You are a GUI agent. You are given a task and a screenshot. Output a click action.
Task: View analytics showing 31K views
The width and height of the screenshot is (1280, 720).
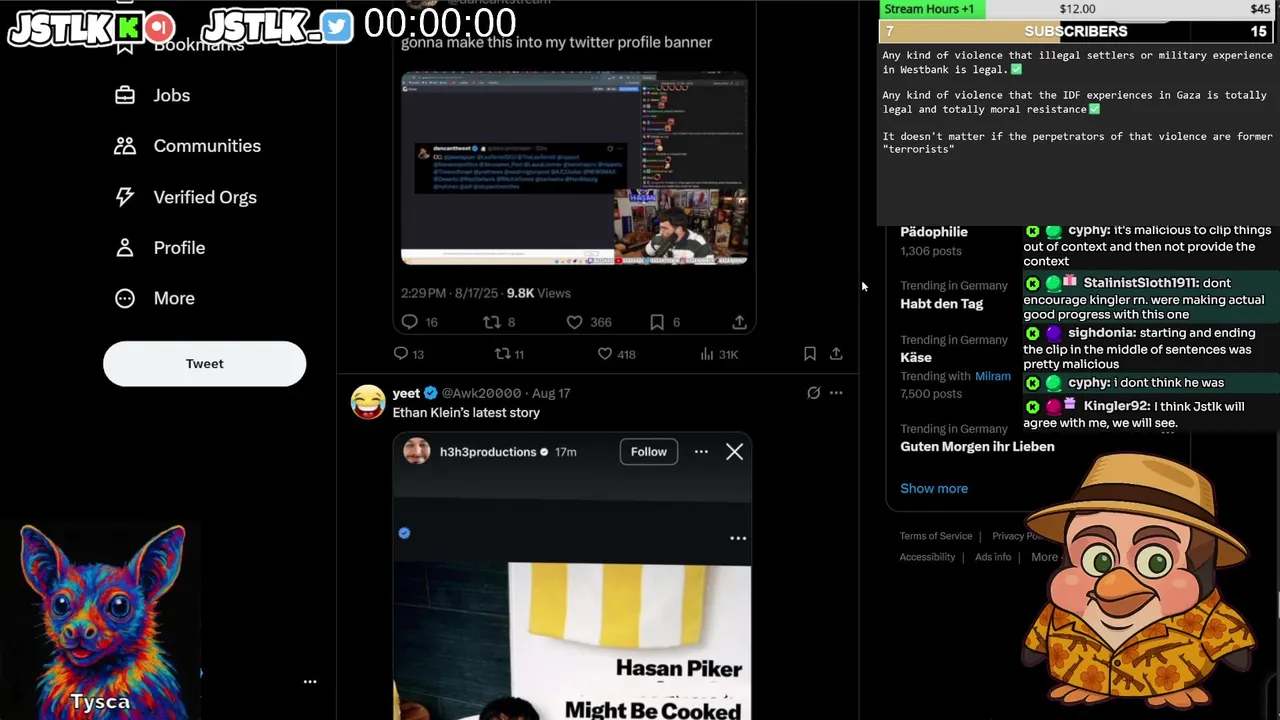click(x=719, y=354)
